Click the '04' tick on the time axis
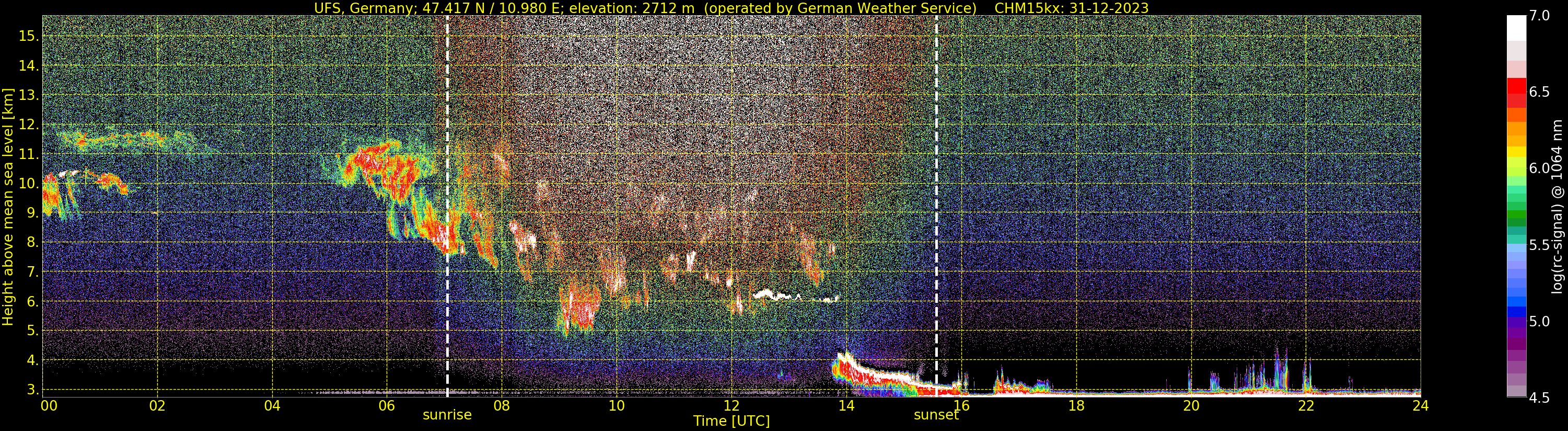The width and height of the screenshot is (1568, 431). tap(272, 405)
